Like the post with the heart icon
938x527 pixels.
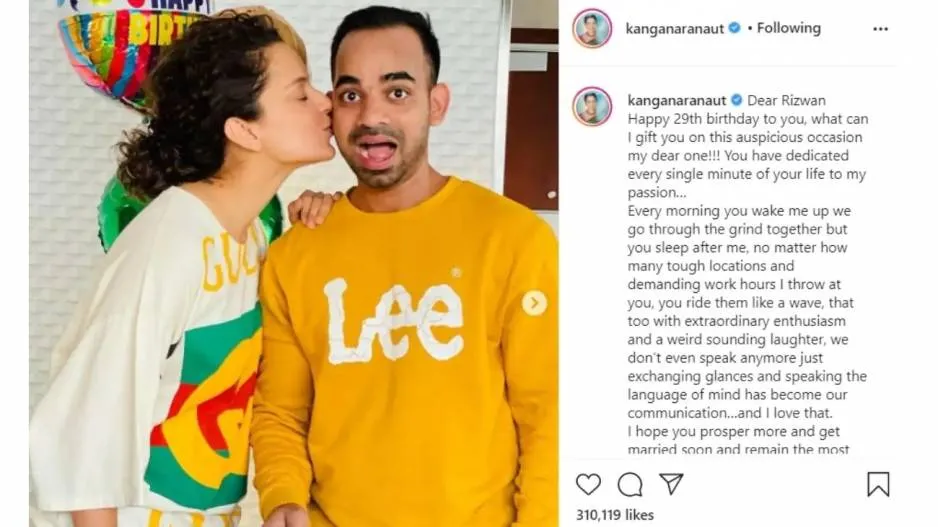coord(588,484)
